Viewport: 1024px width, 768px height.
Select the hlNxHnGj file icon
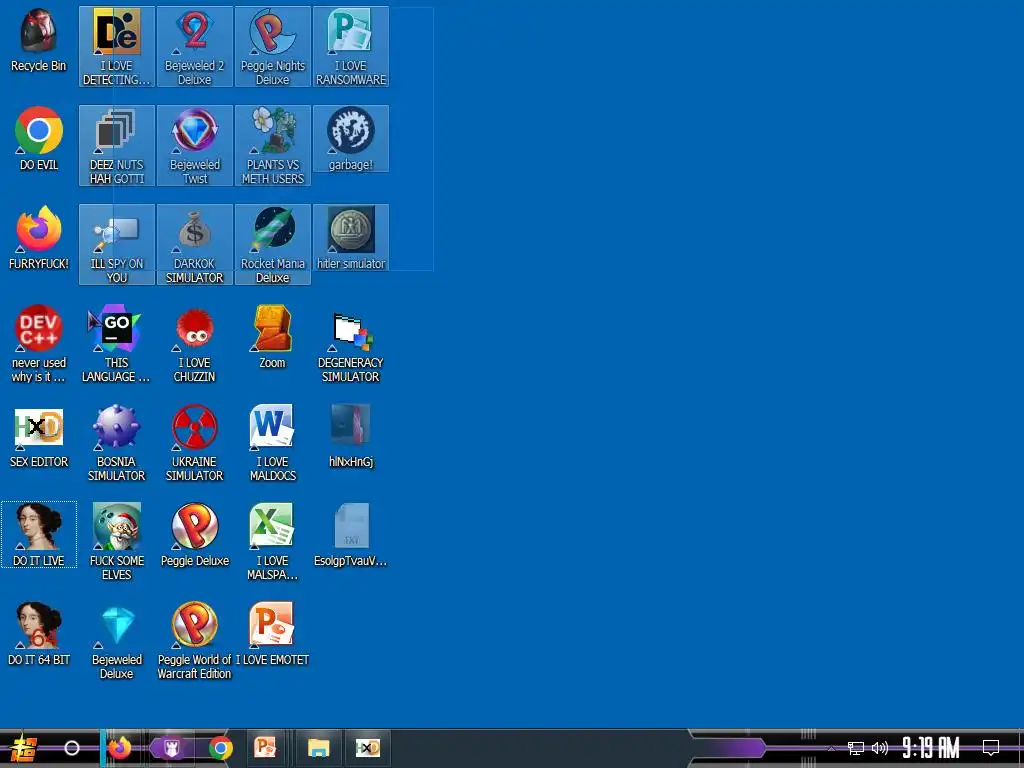pos(351,436)
